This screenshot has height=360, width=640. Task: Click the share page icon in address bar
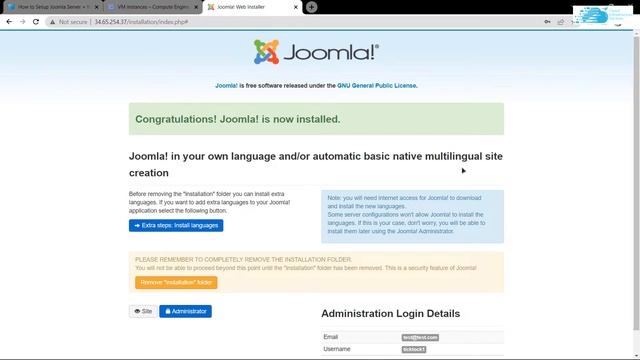(561, 22)
